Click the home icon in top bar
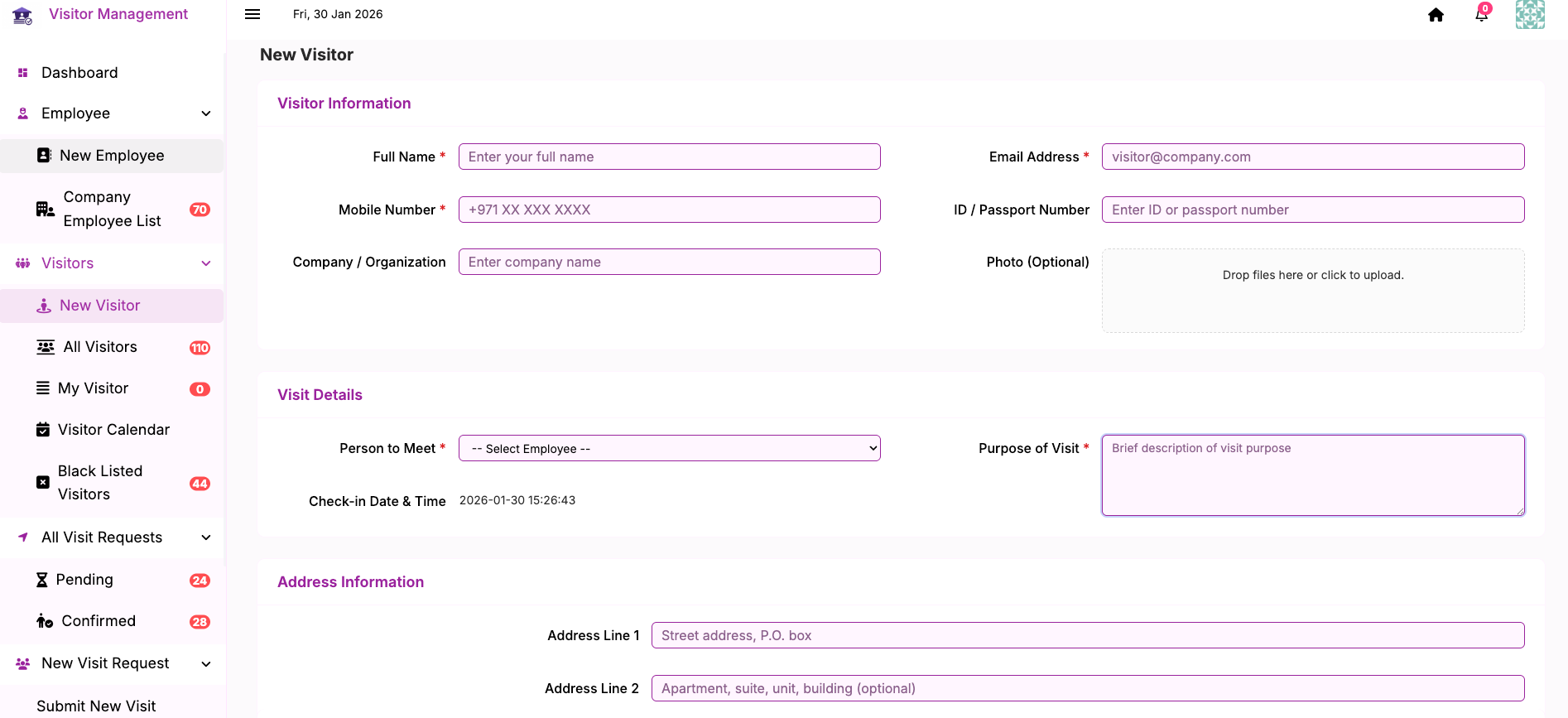Image resolution: width=1568 pixels, height=718 pixels. pyautogui.click(x=1436, y=15)
